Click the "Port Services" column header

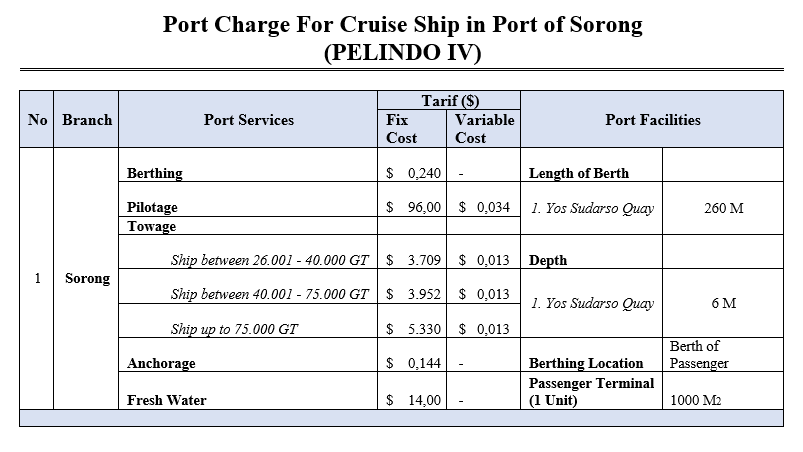pyautogui.click(x=248, y=120)
